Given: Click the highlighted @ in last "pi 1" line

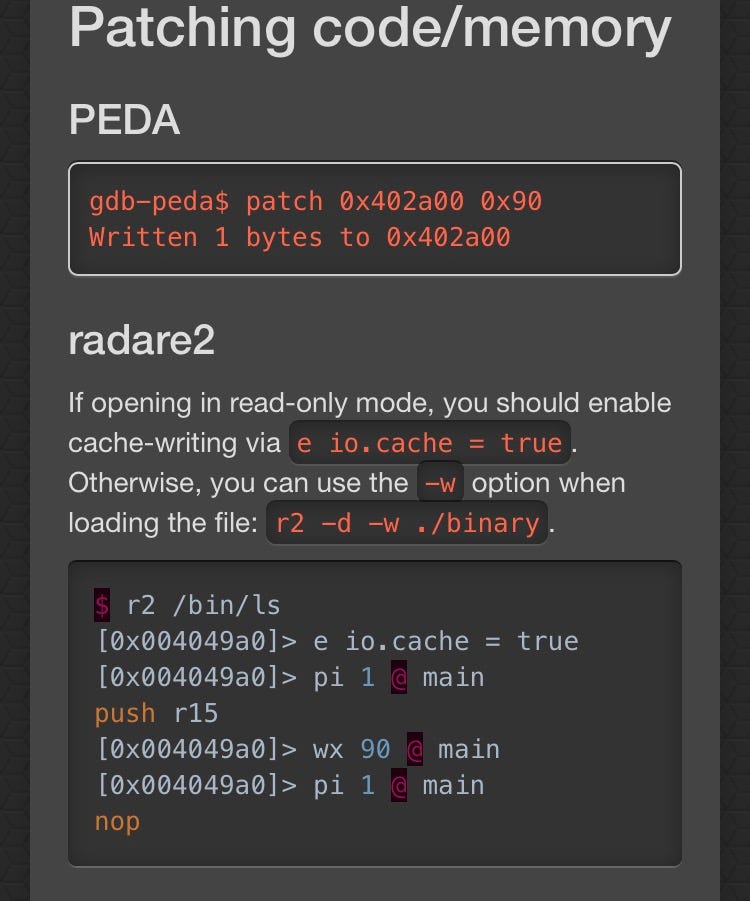Looking at the screenshot, I should pos(399,785).
